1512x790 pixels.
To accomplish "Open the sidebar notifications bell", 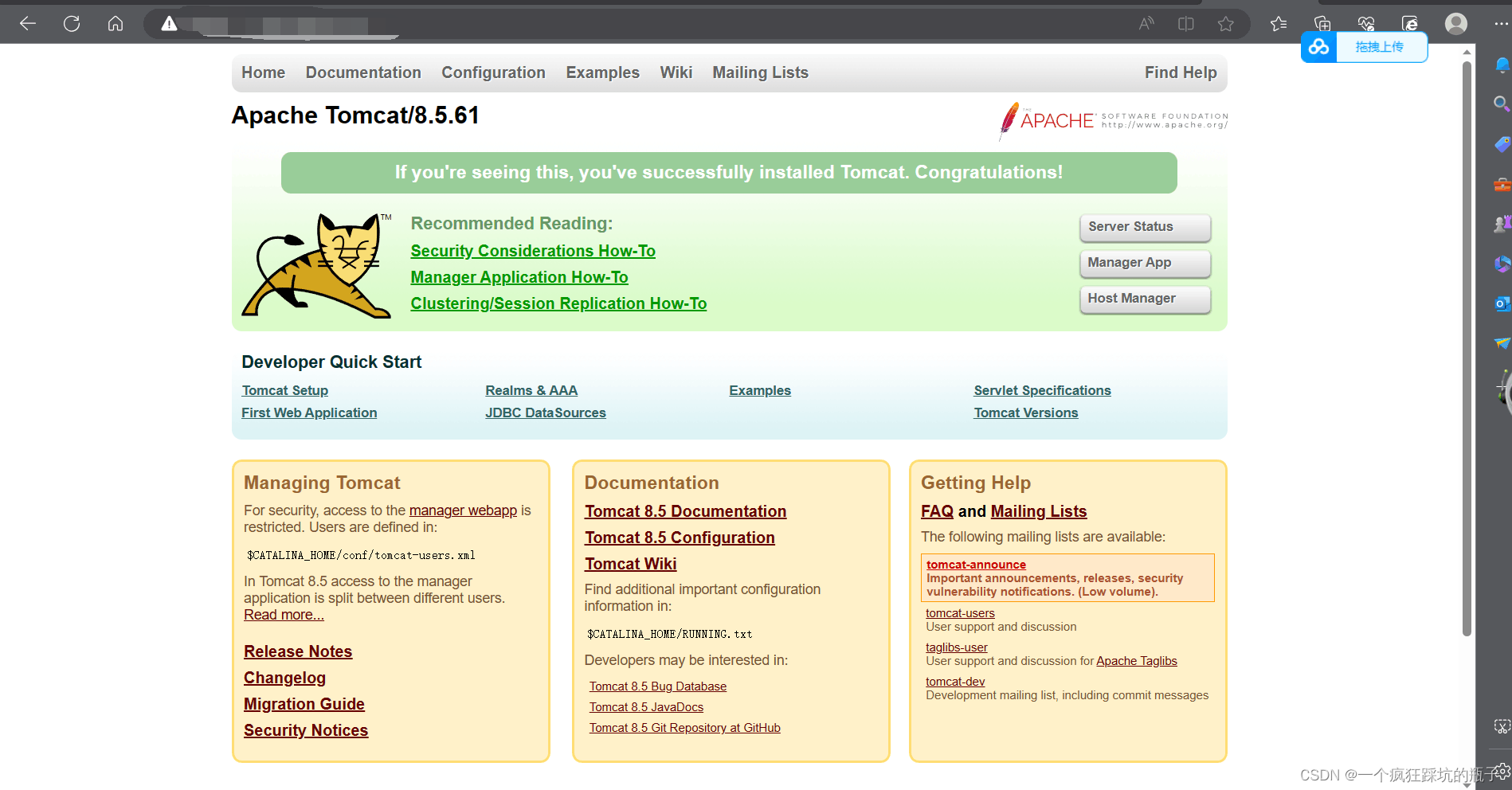I will point(1502,65).
